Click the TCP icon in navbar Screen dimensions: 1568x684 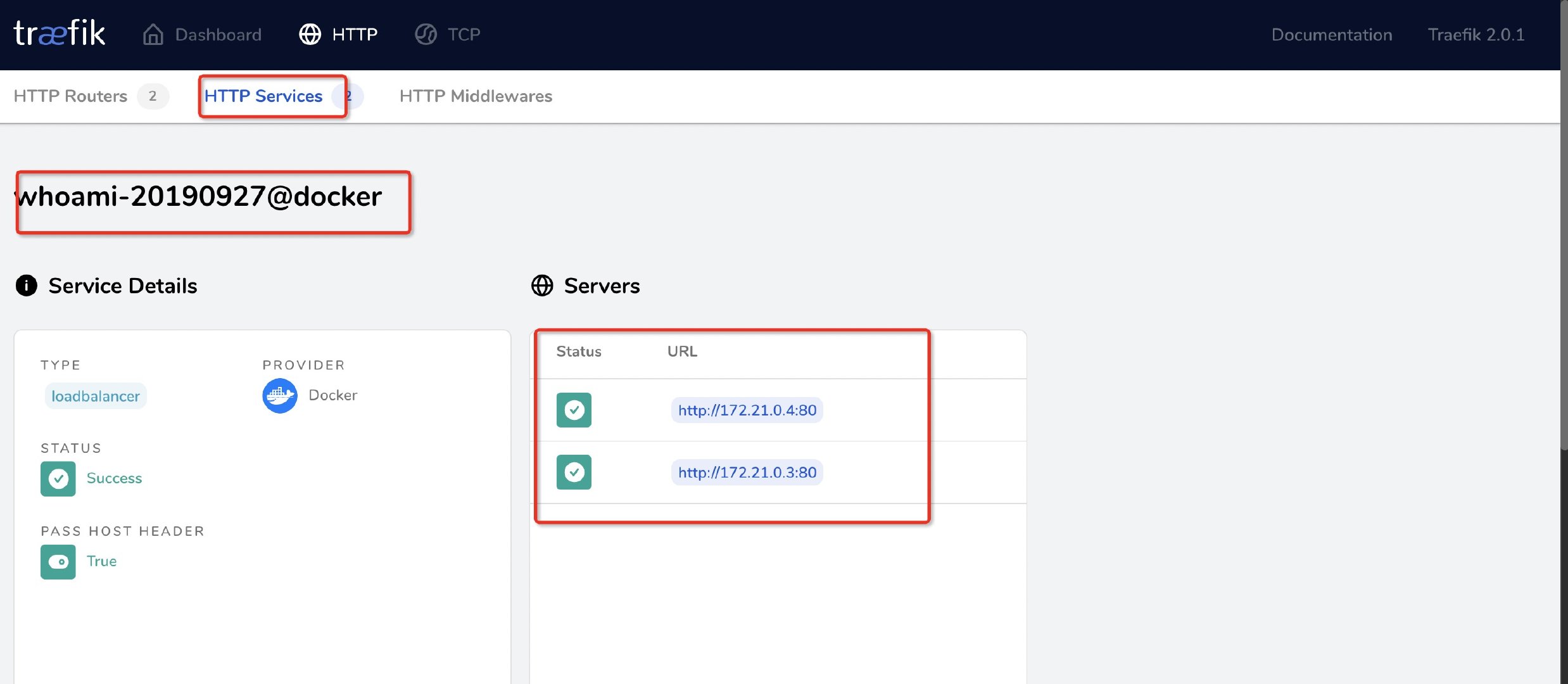(x=426, y=34)
